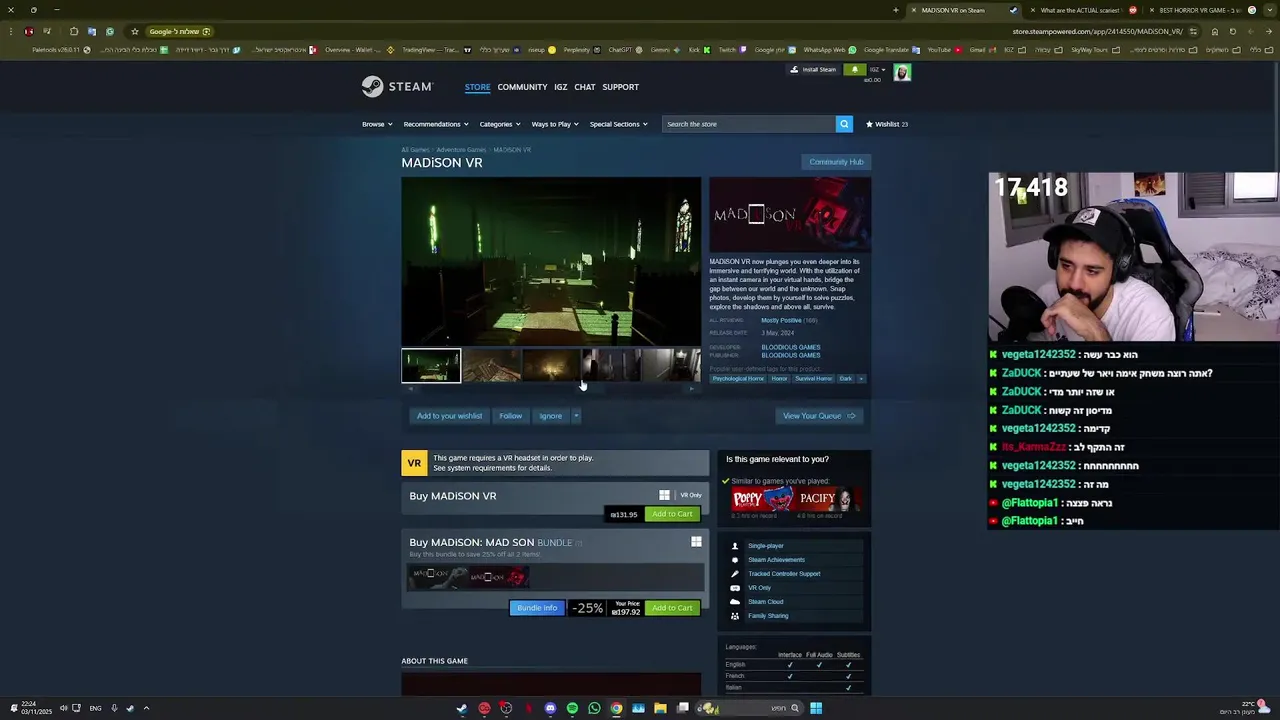Open Steam from the Windows taskbar
This screenshot has width=1280, height=720.
click(x=461, y=708)
